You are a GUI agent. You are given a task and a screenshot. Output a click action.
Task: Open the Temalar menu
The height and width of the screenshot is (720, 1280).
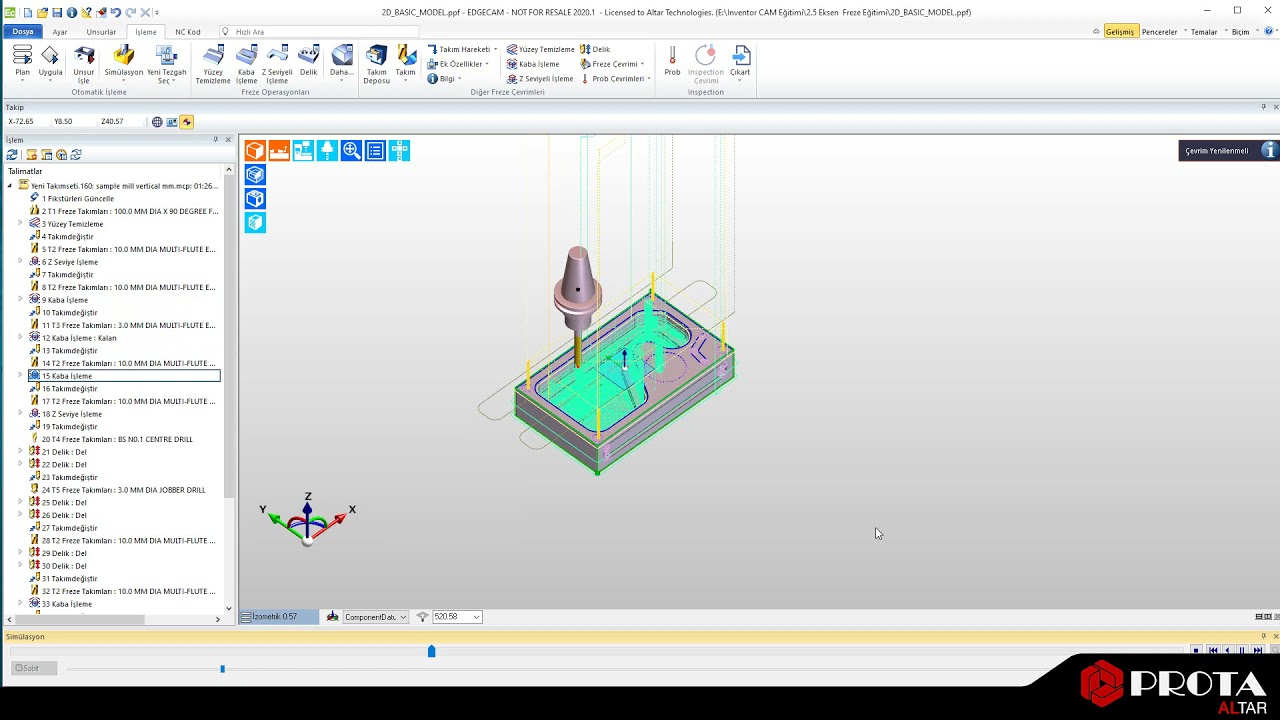1204,32
